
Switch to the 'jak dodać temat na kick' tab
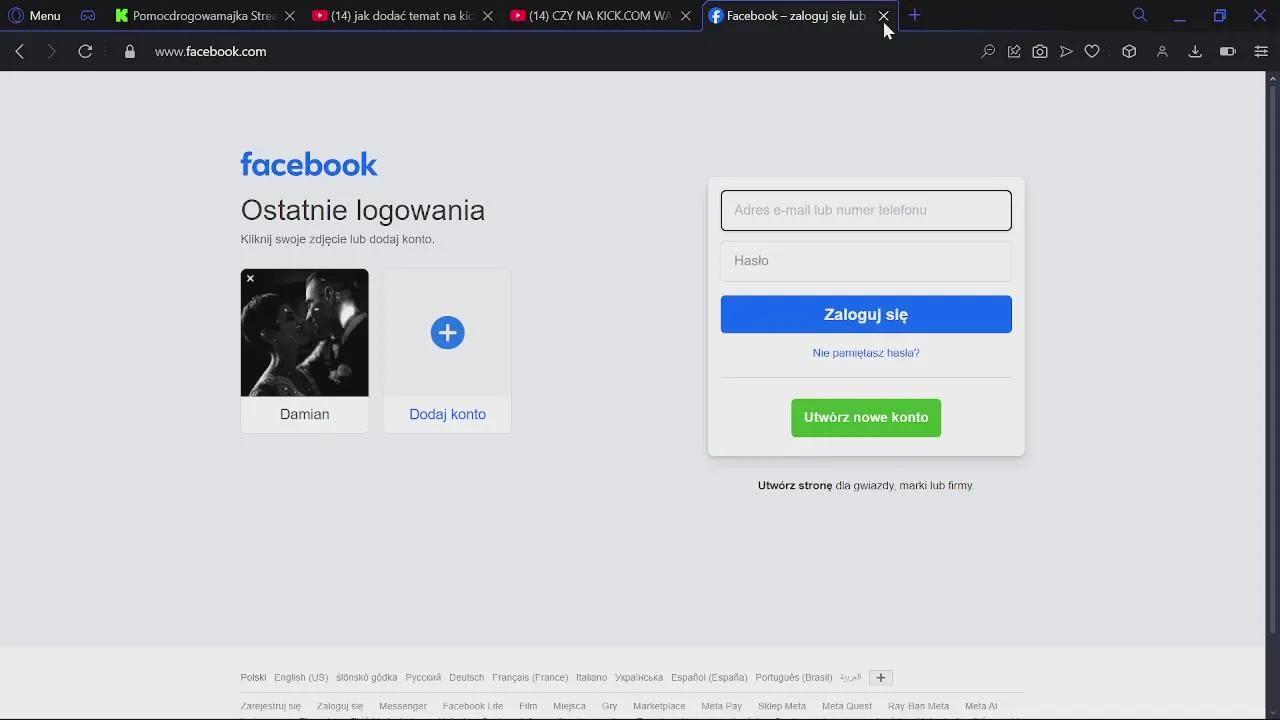click(x=401, y=16)
